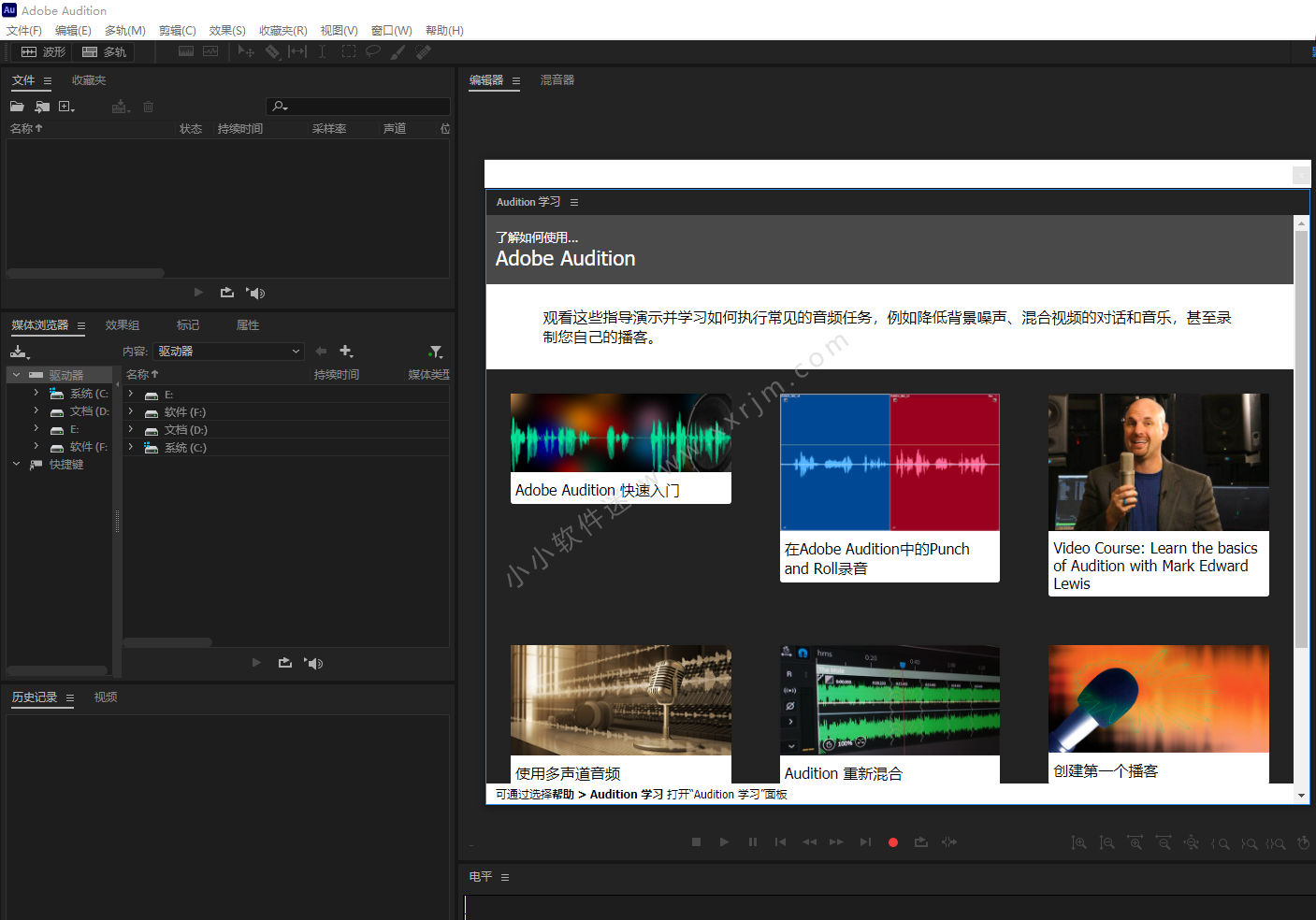This screenshot has height=920, width=1316.
Task: Toggle Auto-play in the Media Browser
Action: pos(313,663)
